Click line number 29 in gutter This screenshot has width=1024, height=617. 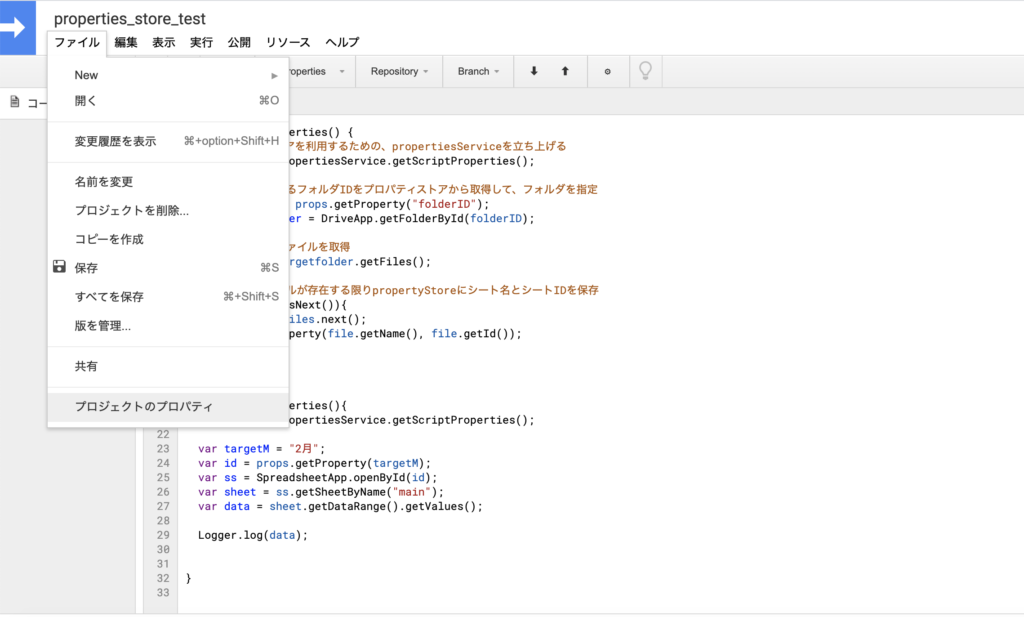[x=163, y=535]
